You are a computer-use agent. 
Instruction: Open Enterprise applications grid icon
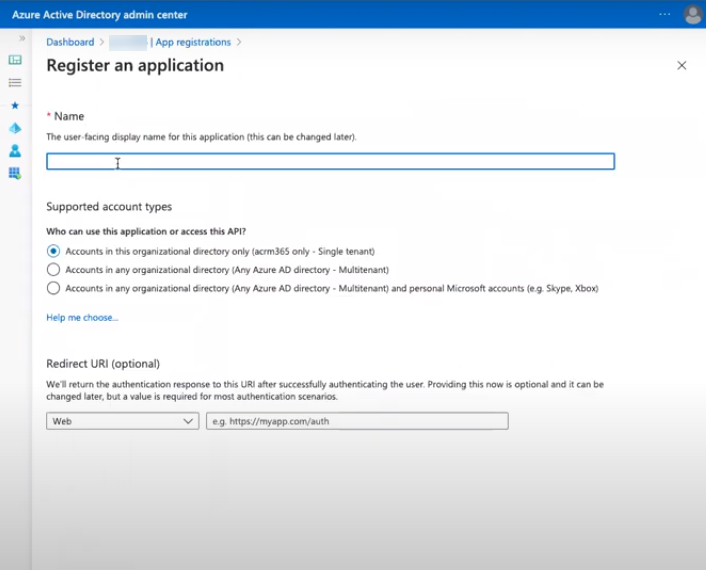[15, 173]
